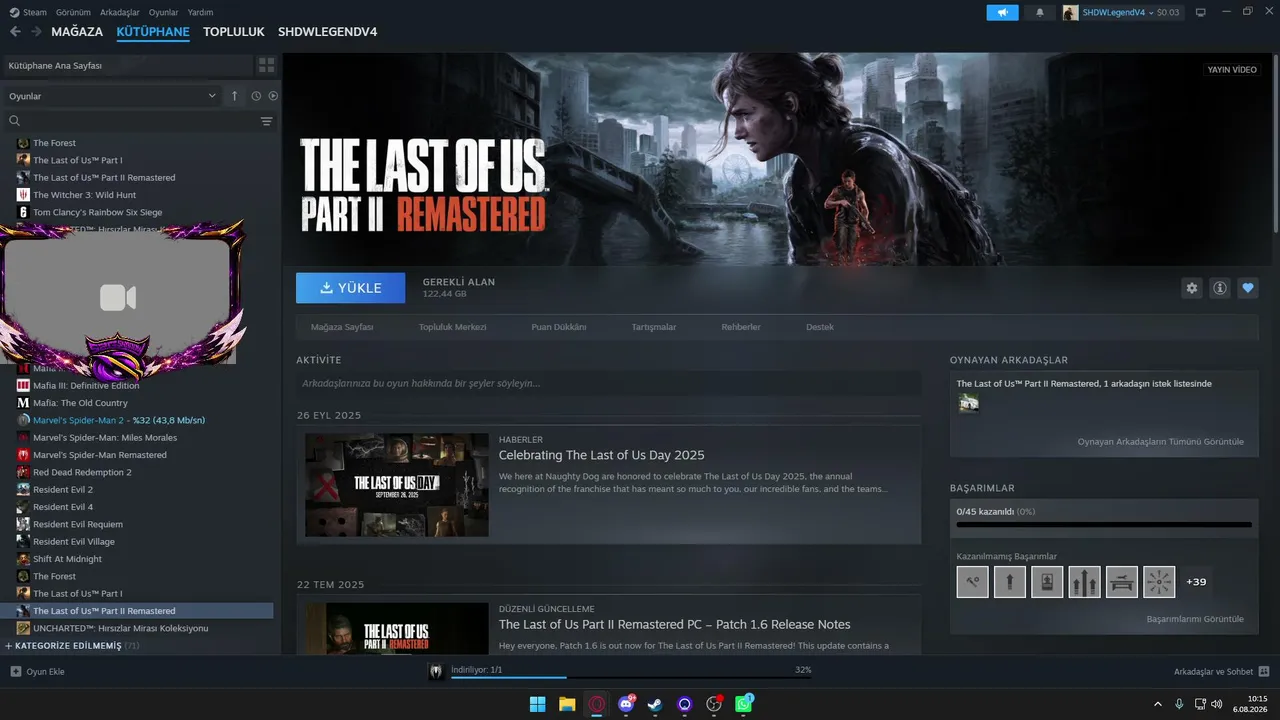Expand the Oyunlar collection dropdown in sidebar
Screen dimensions: 1280x720
(111, 96)
